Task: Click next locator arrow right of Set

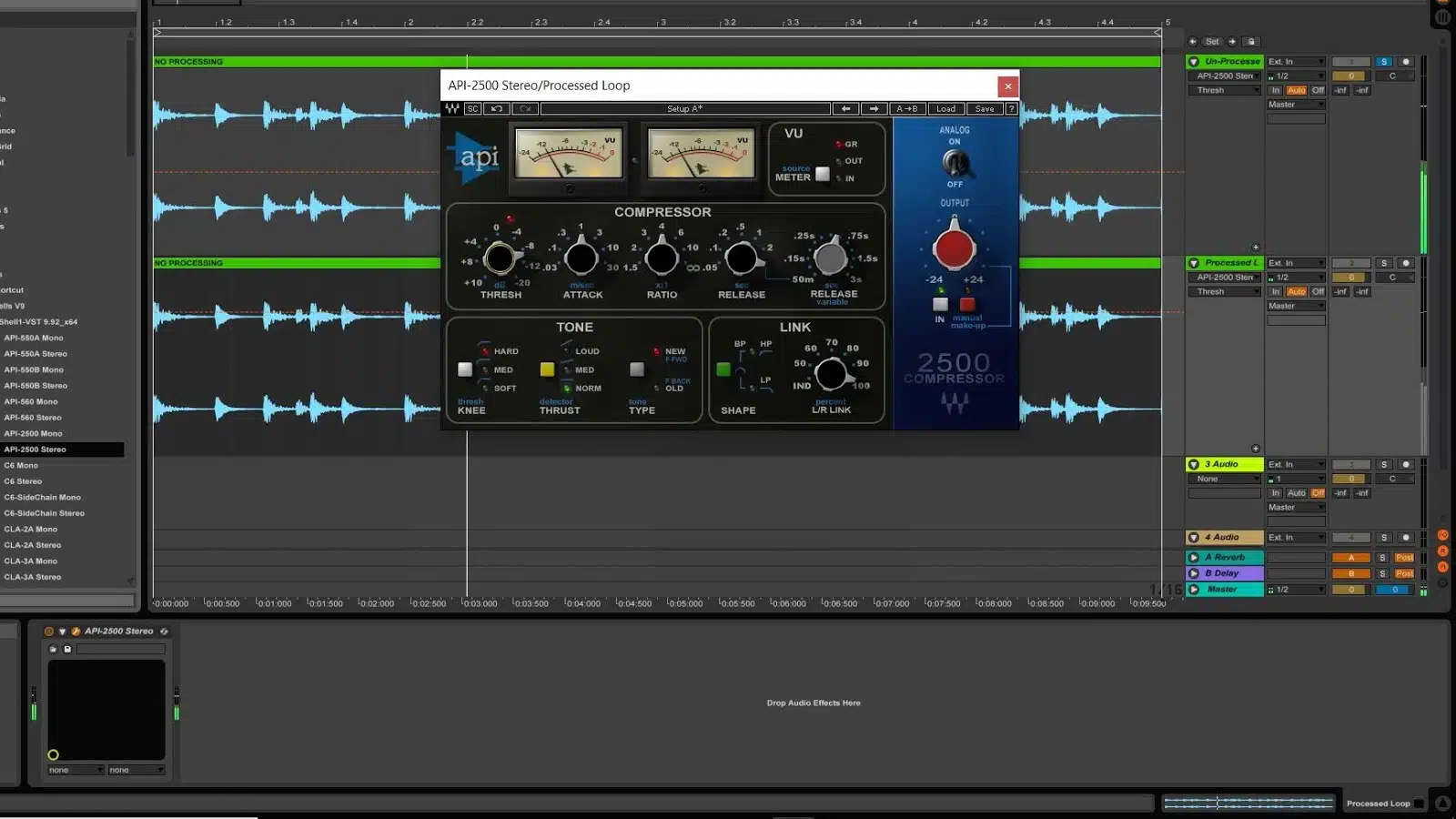Action: tap(1232, 42)
